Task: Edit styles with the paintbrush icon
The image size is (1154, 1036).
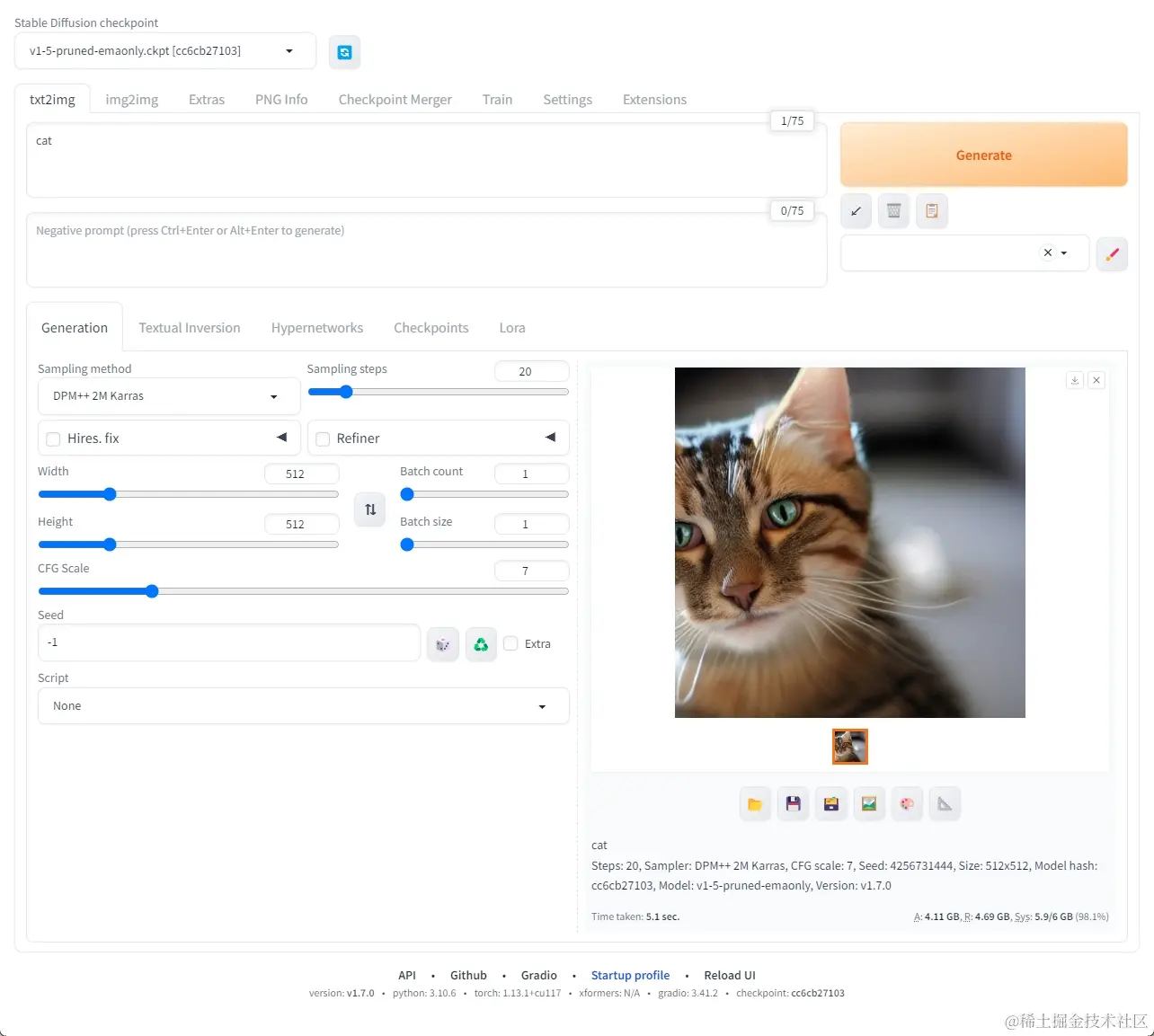Action: 1112,254
